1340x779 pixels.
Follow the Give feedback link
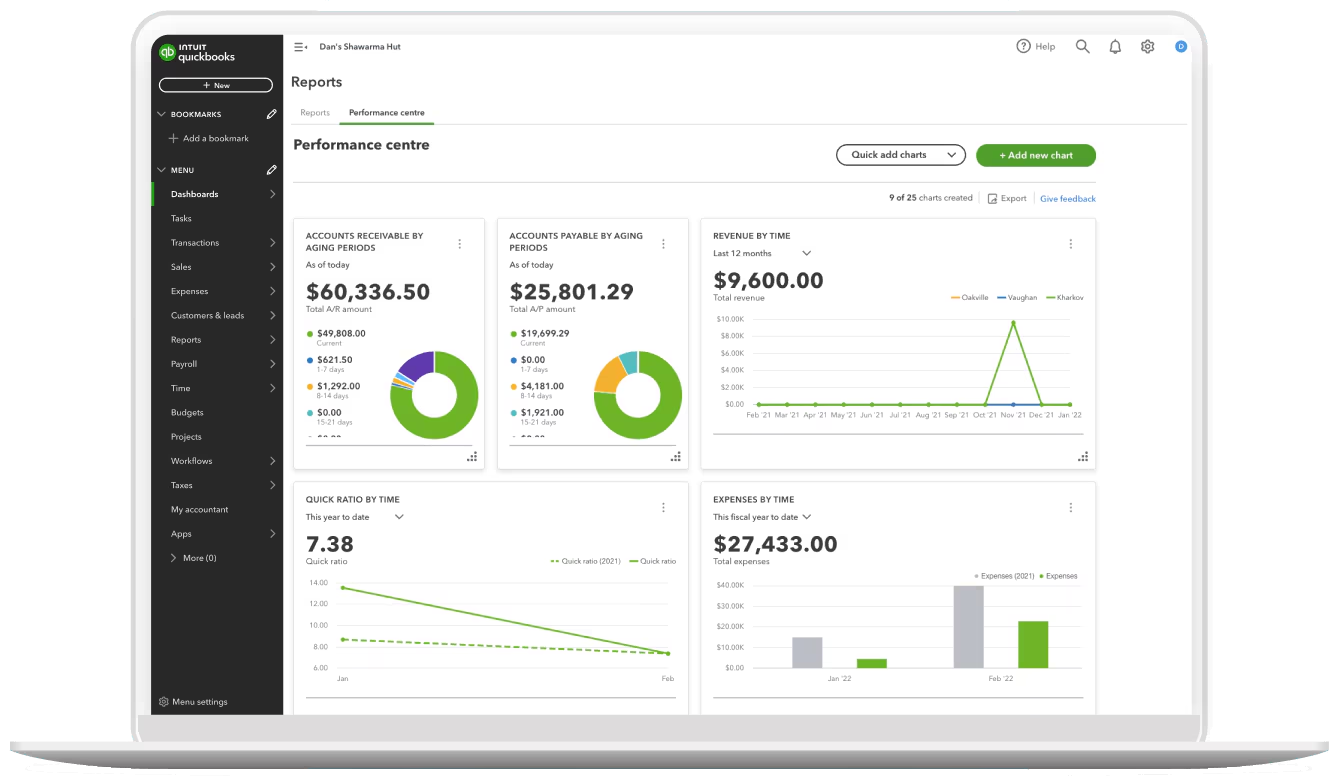tap(1067, 199)
